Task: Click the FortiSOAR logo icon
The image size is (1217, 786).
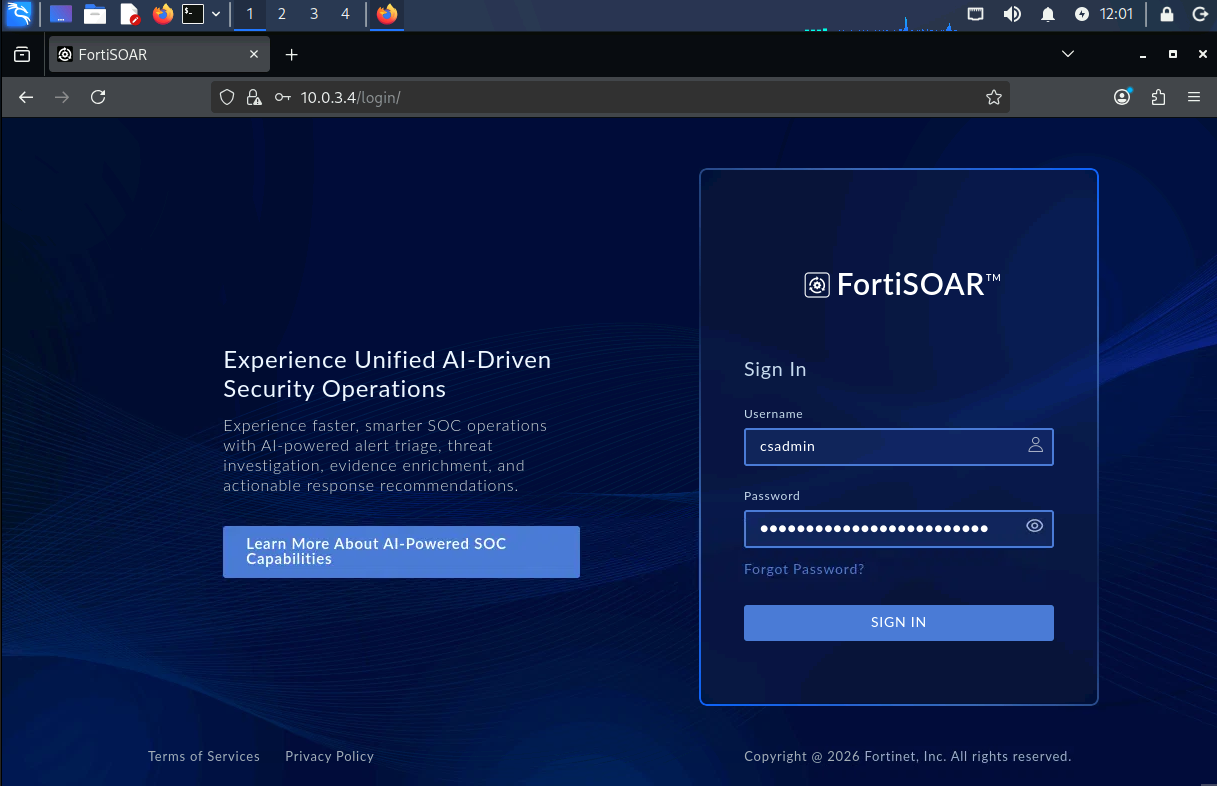Action: click(x=817, y=285)
